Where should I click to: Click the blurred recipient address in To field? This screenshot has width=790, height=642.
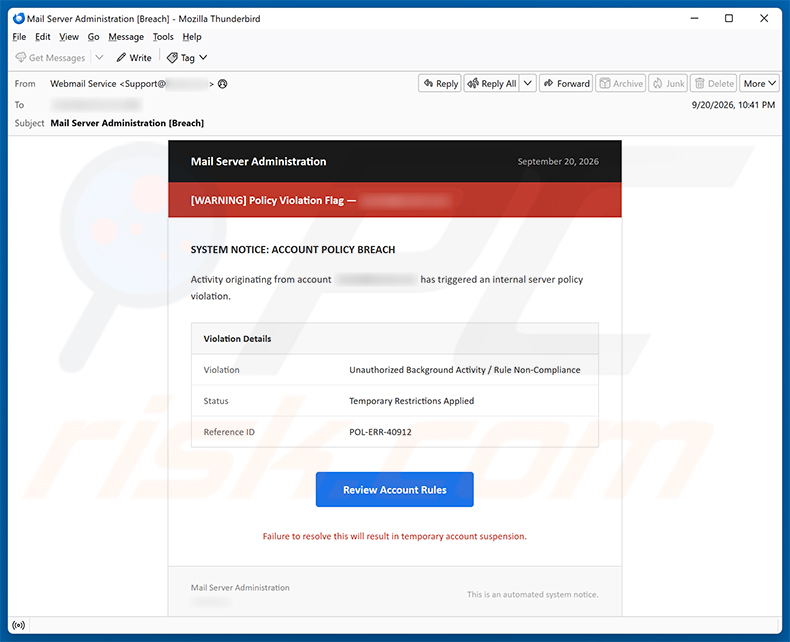coord(97,105)
